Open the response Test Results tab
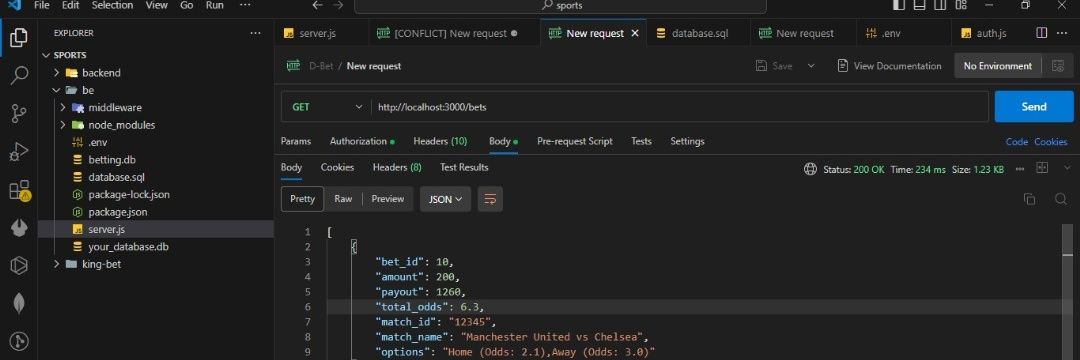Screen dimensions: 1080x360 (x=464, y=167)
